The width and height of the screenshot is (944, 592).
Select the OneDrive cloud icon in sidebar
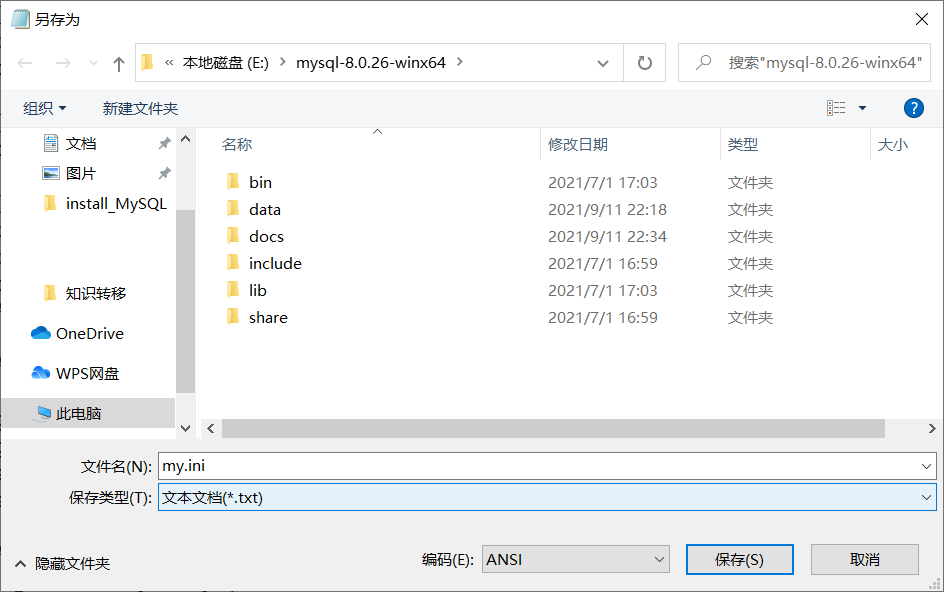[40, 333]
